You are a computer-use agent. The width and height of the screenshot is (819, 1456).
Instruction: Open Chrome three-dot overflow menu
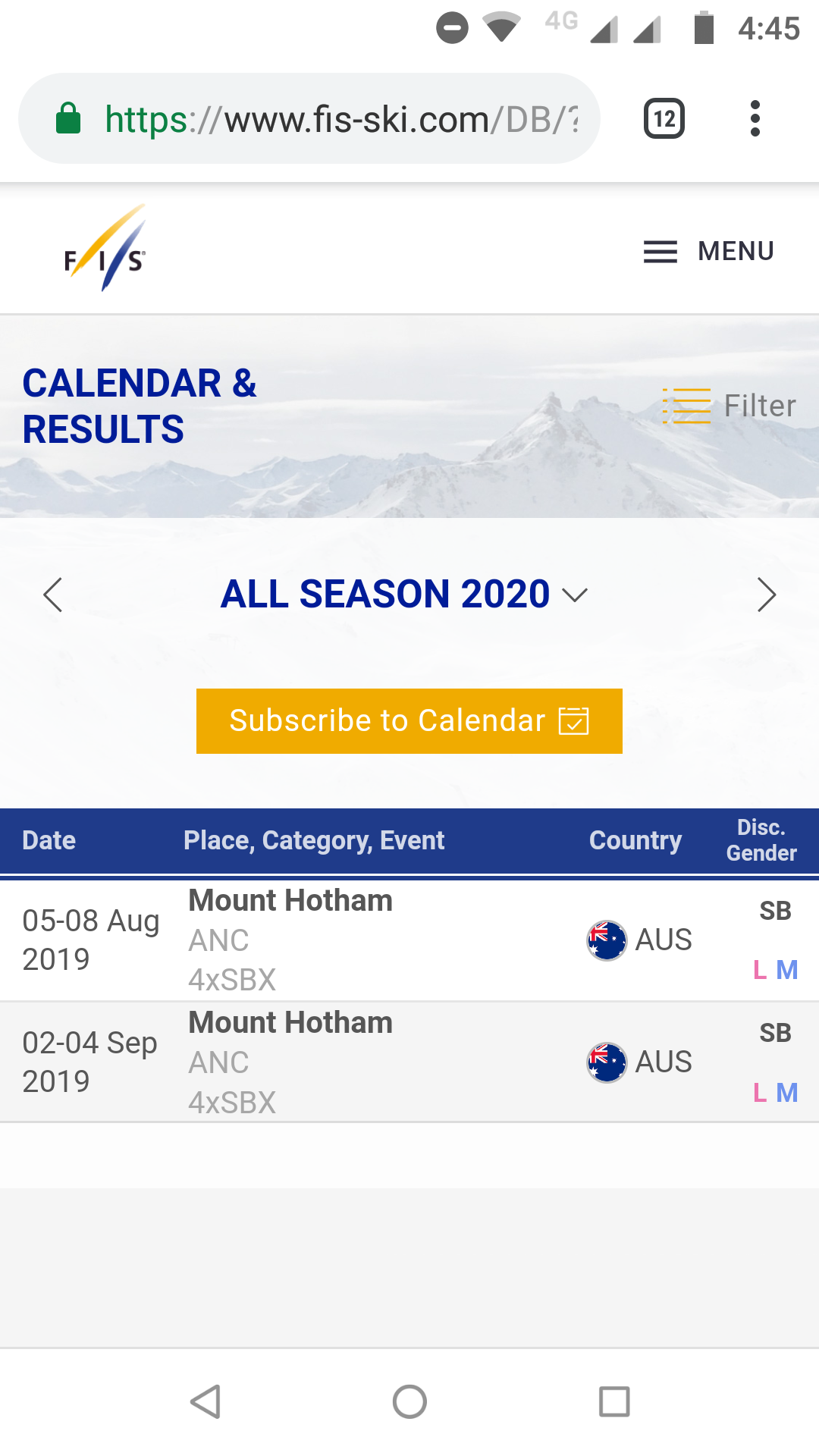tap(755, 119)
